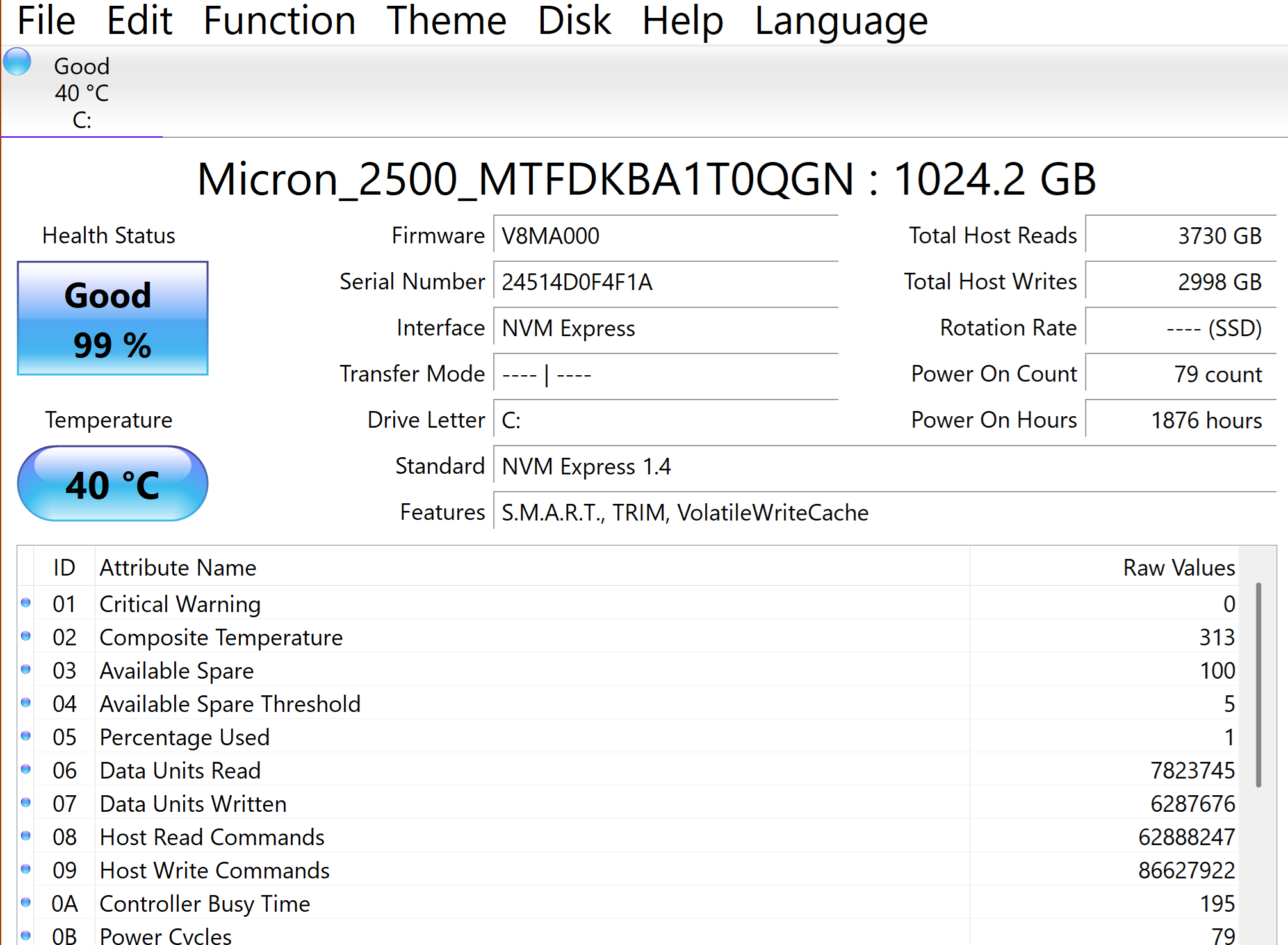This screenshot has width=1288, height=945.
Task: Click the Serial Number field
Action: click(x=665, y=282)
